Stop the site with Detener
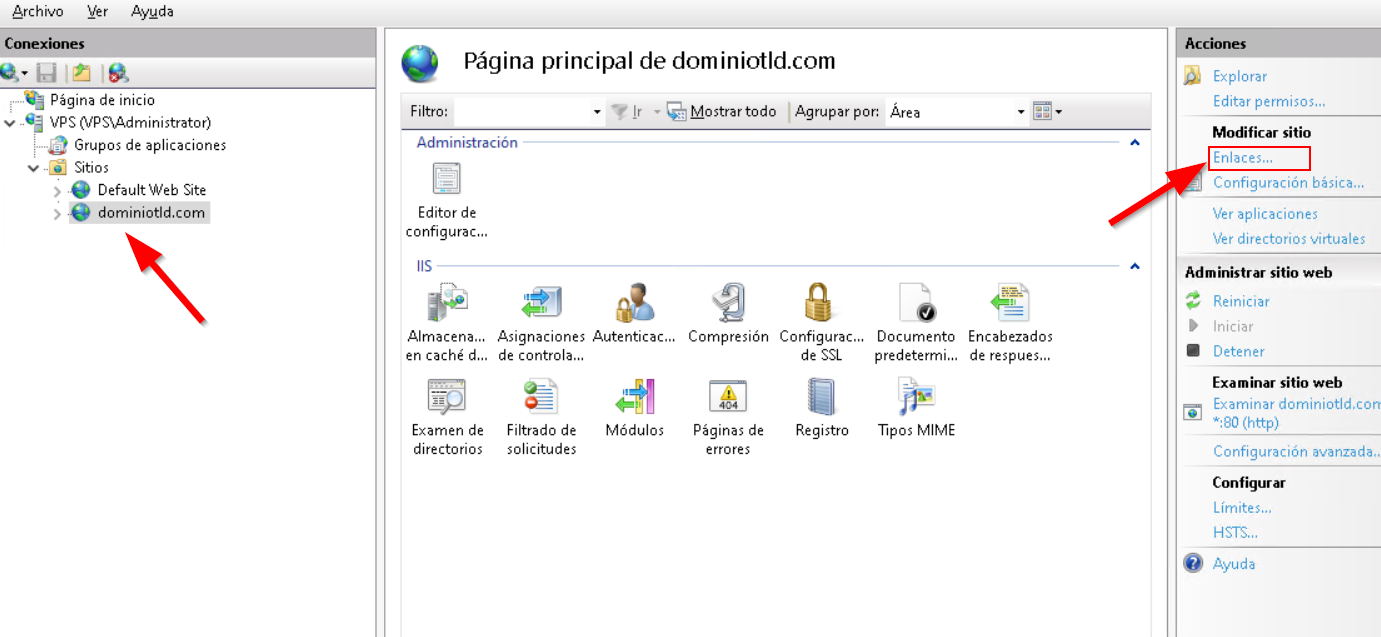This screenshot has width=1381, height=637. point(1239,351)
